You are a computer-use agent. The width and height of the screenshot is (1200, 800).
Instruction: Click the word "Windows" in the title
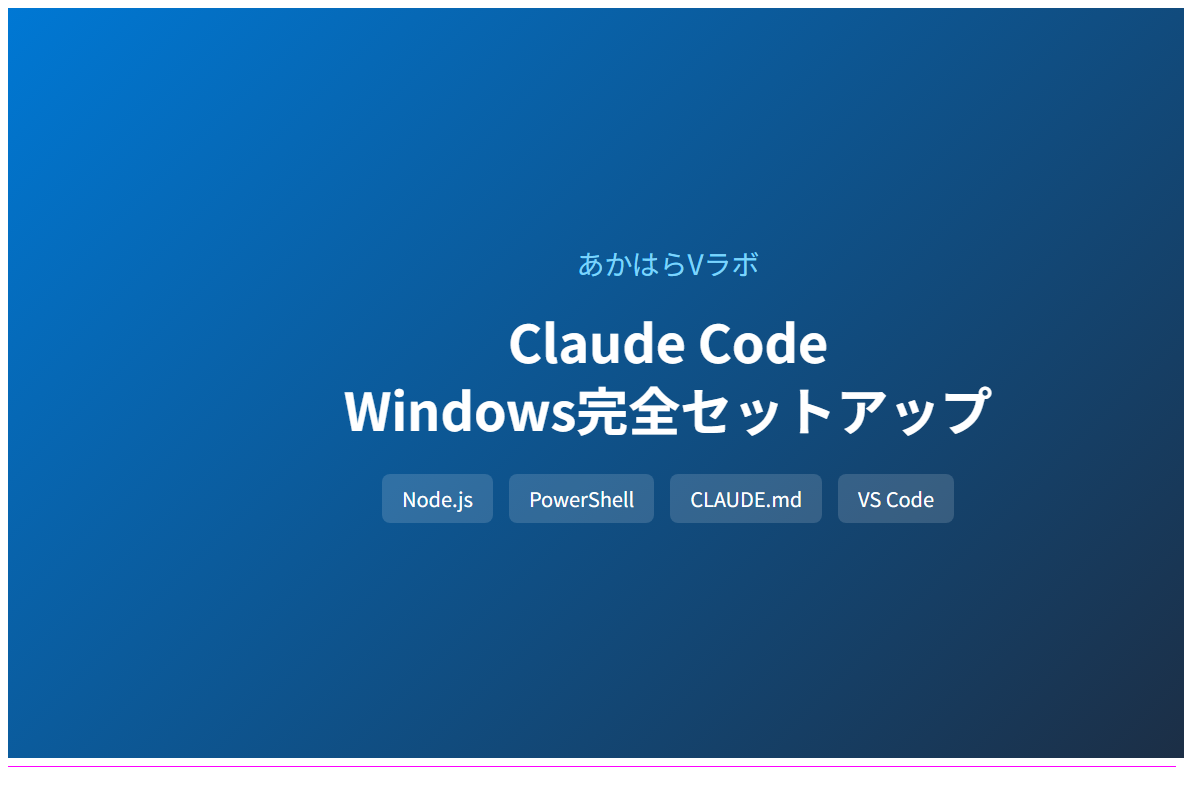(460, 411)
